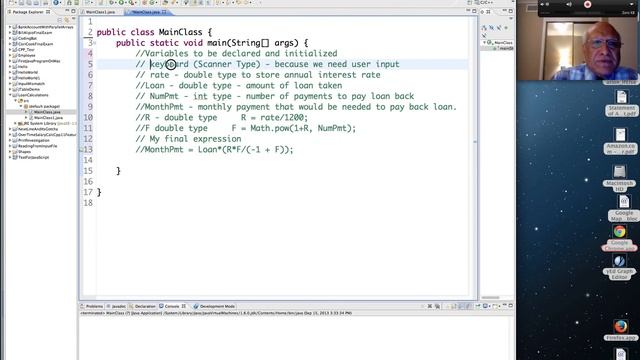Toggle hide fields in Outline toolbar
Screen dimensions: 640x360
point(491,28)
